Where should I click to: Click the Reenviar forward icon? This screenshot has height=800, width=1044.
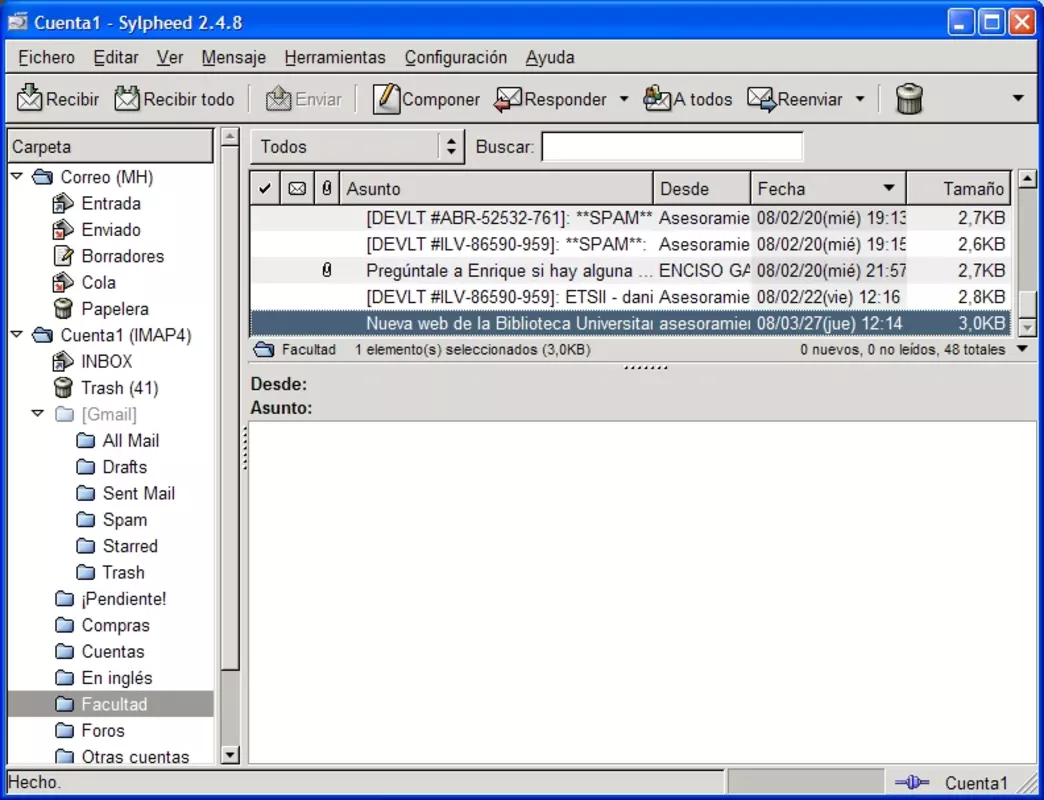[761, 99]
